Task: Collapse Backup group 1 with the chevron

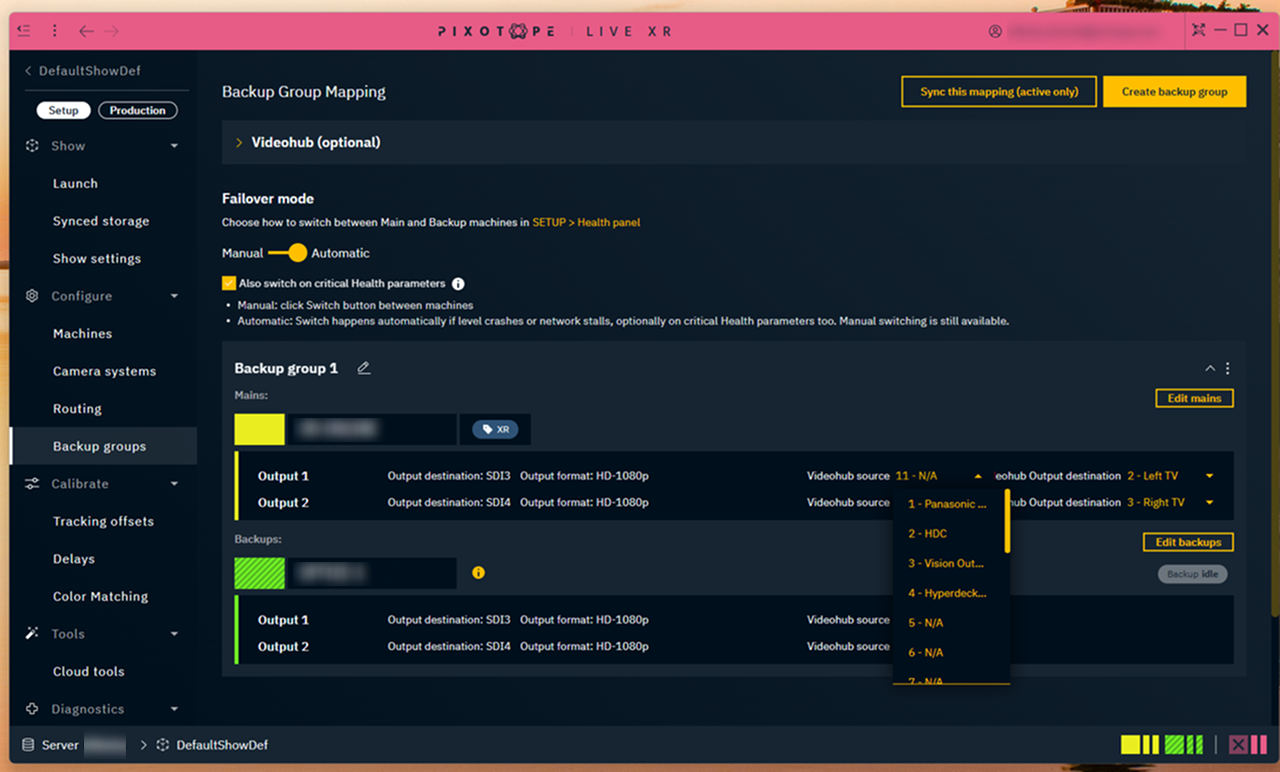Action: 1210,369
